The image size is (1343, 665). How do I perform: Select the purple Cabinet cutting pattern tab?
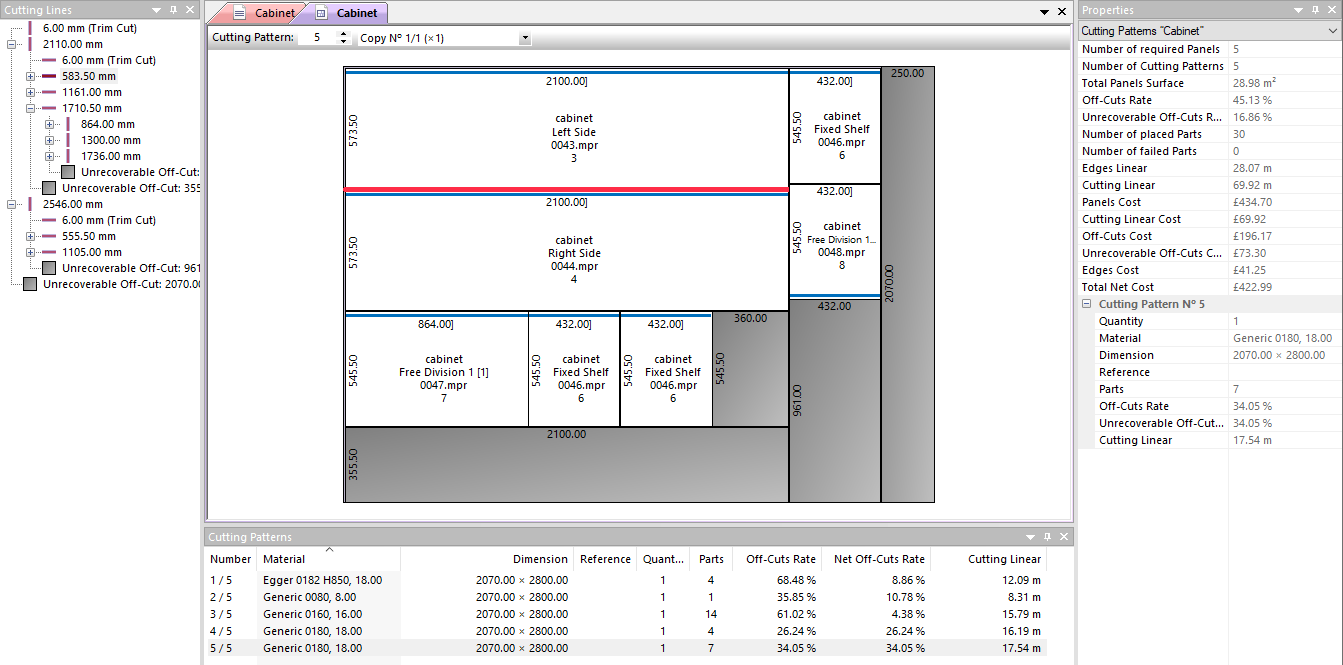[x=348, y=13]
